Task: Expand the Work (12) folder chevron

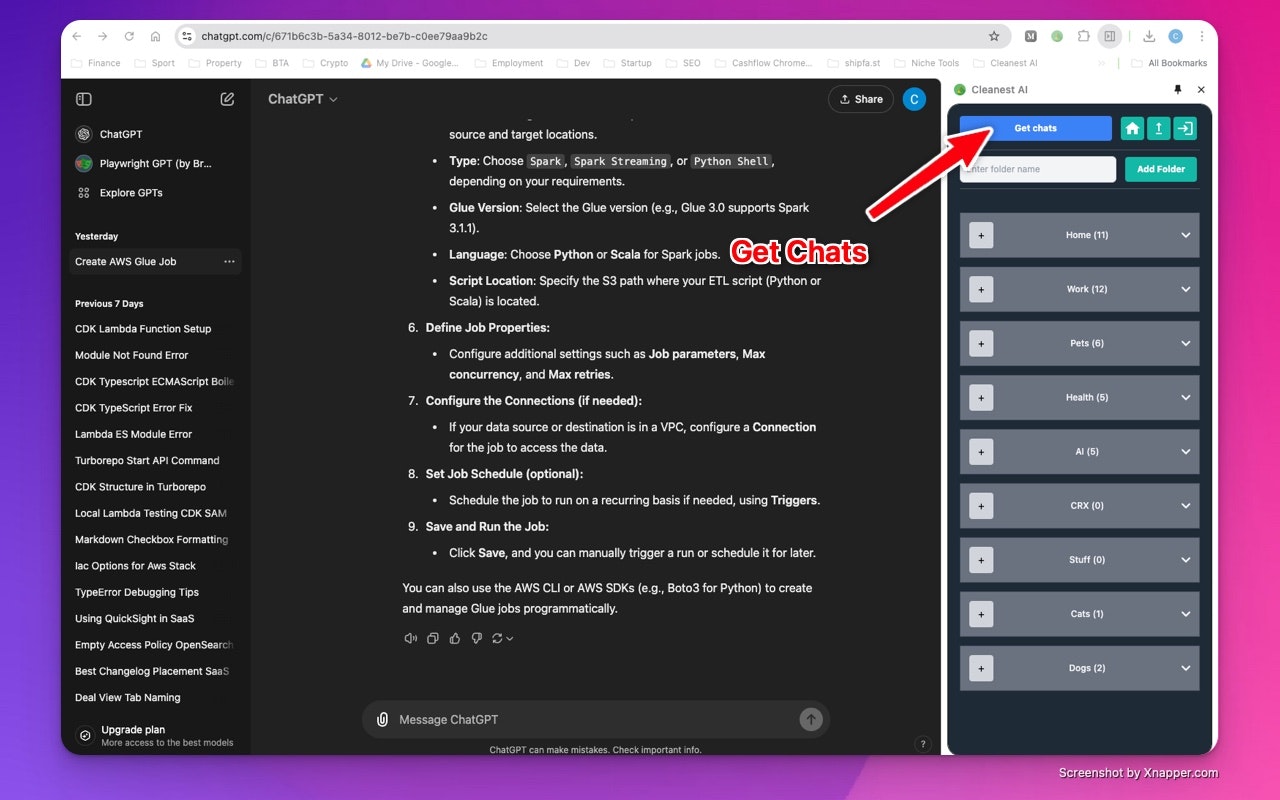Action: click(x=1186, y=289)
